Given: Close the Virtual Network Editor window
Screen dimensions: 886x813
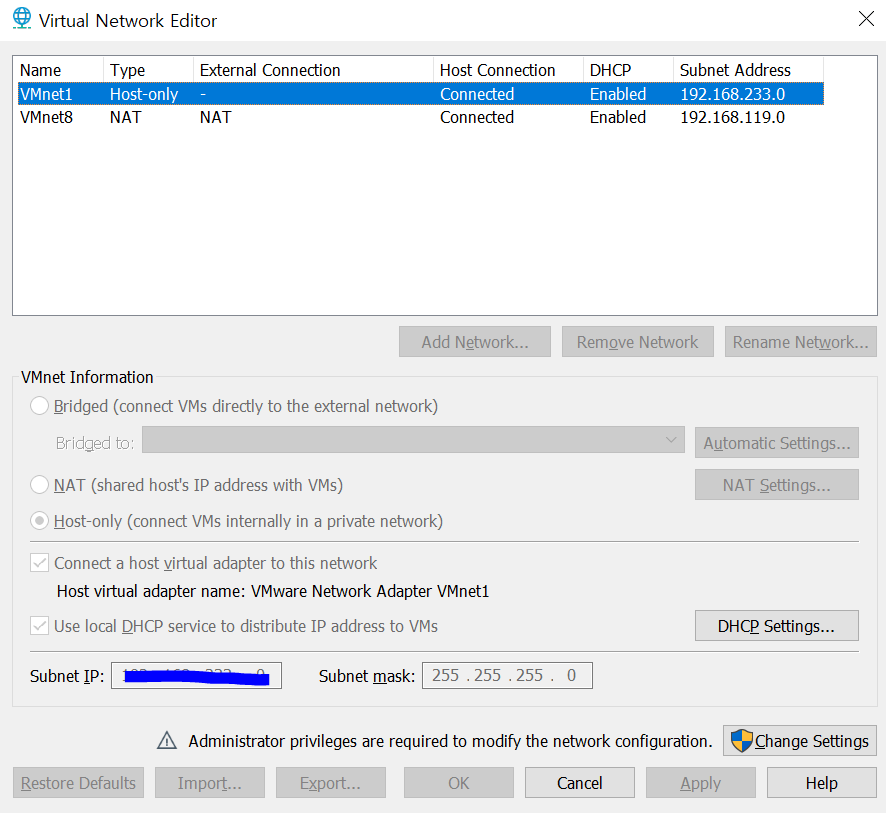Looking at the screenshot, I should click(x=866, y=19).
